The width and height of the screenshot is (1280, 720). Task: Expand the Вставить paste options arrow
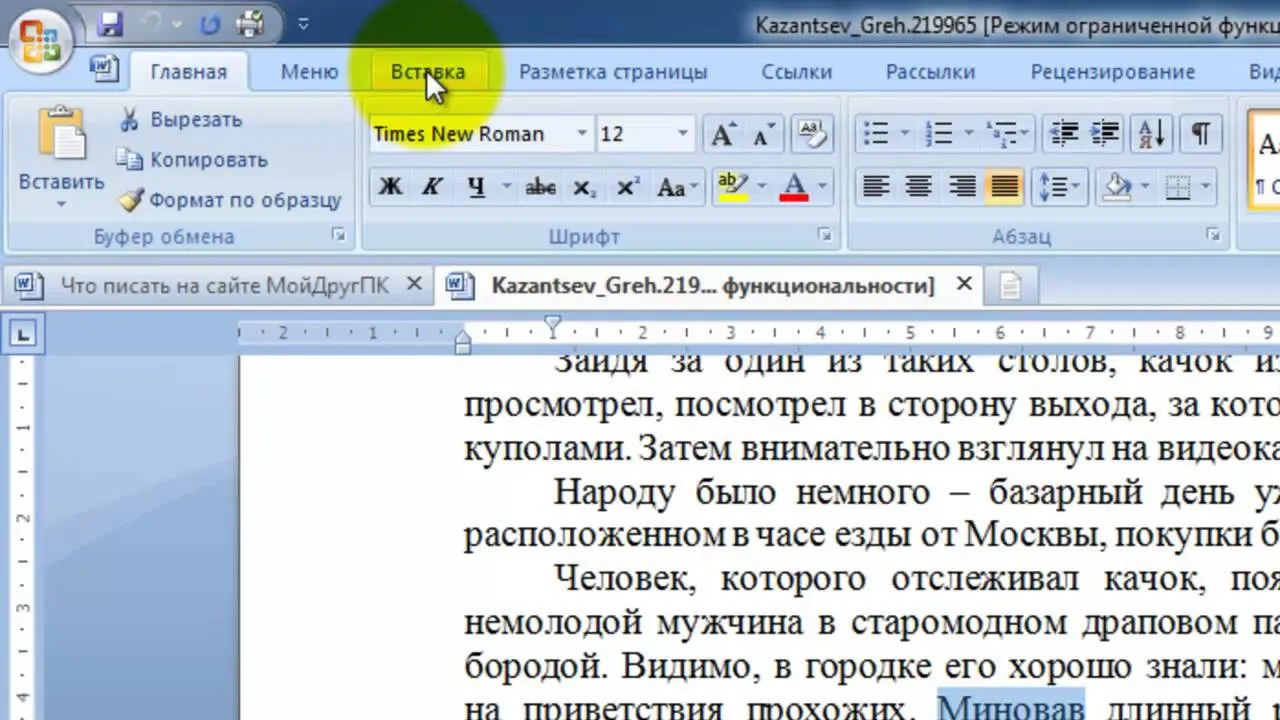(x=61, y=204)
